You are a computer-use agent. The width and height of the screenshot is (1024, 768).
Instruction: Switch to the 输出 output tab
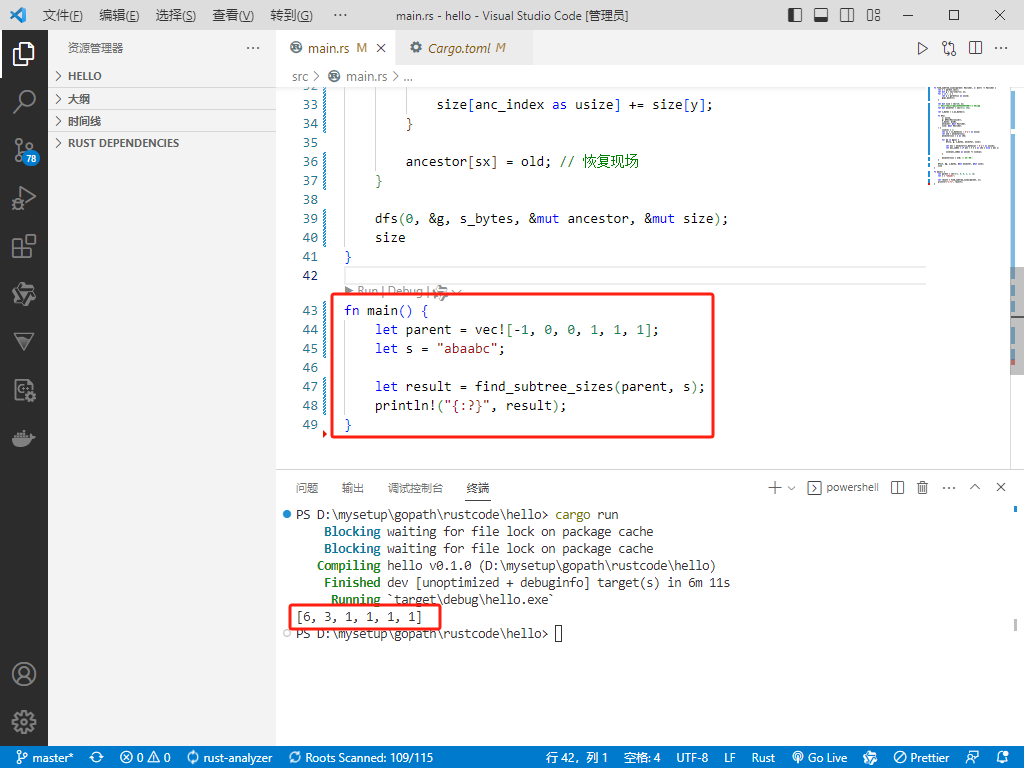pyautogui.click(x=353, y=488)
